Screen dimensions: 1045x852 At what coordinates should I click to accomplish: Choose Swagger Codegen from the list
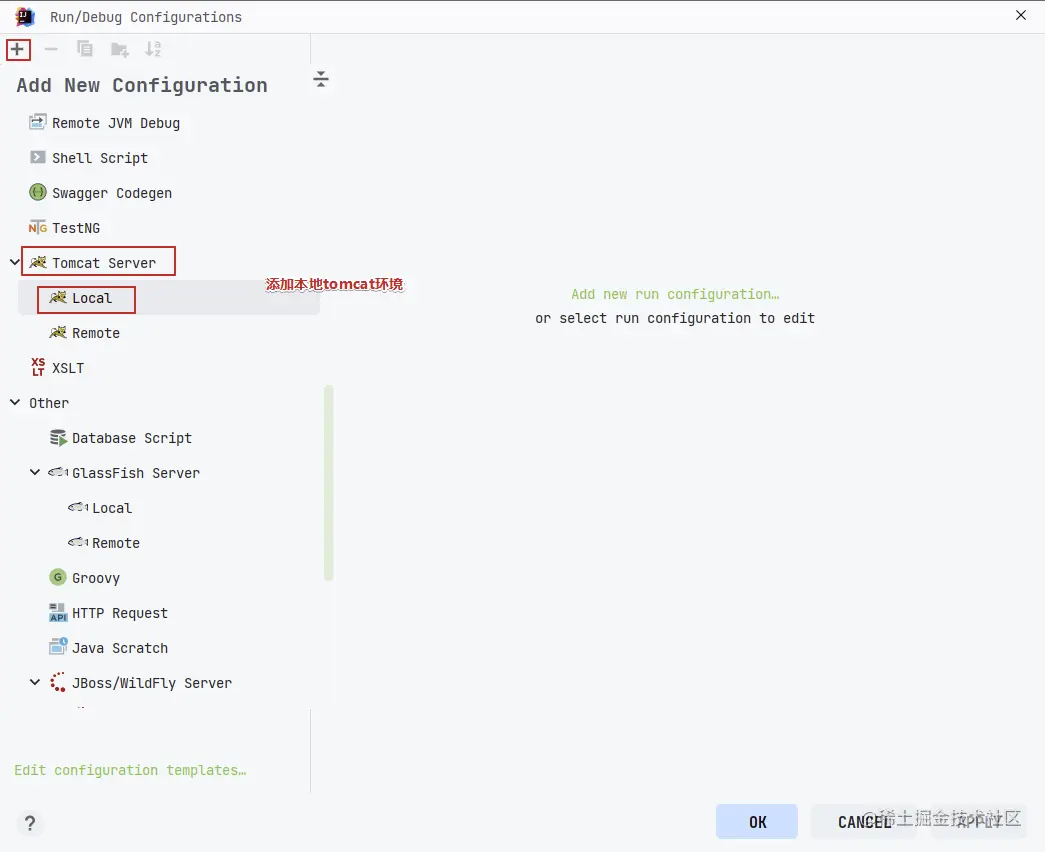[112, 193]
